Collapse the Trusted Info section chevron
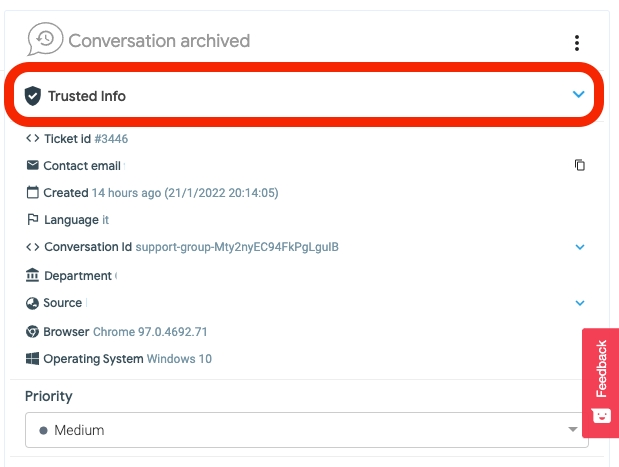The width and height of the screenshot is (619, 467). point(578,94)
